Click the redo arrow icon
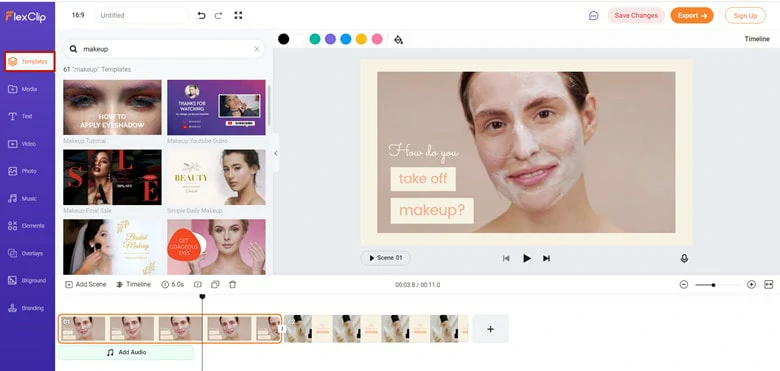Image resolution: width=780 pixels, height=371 pixels. (218, 15)
